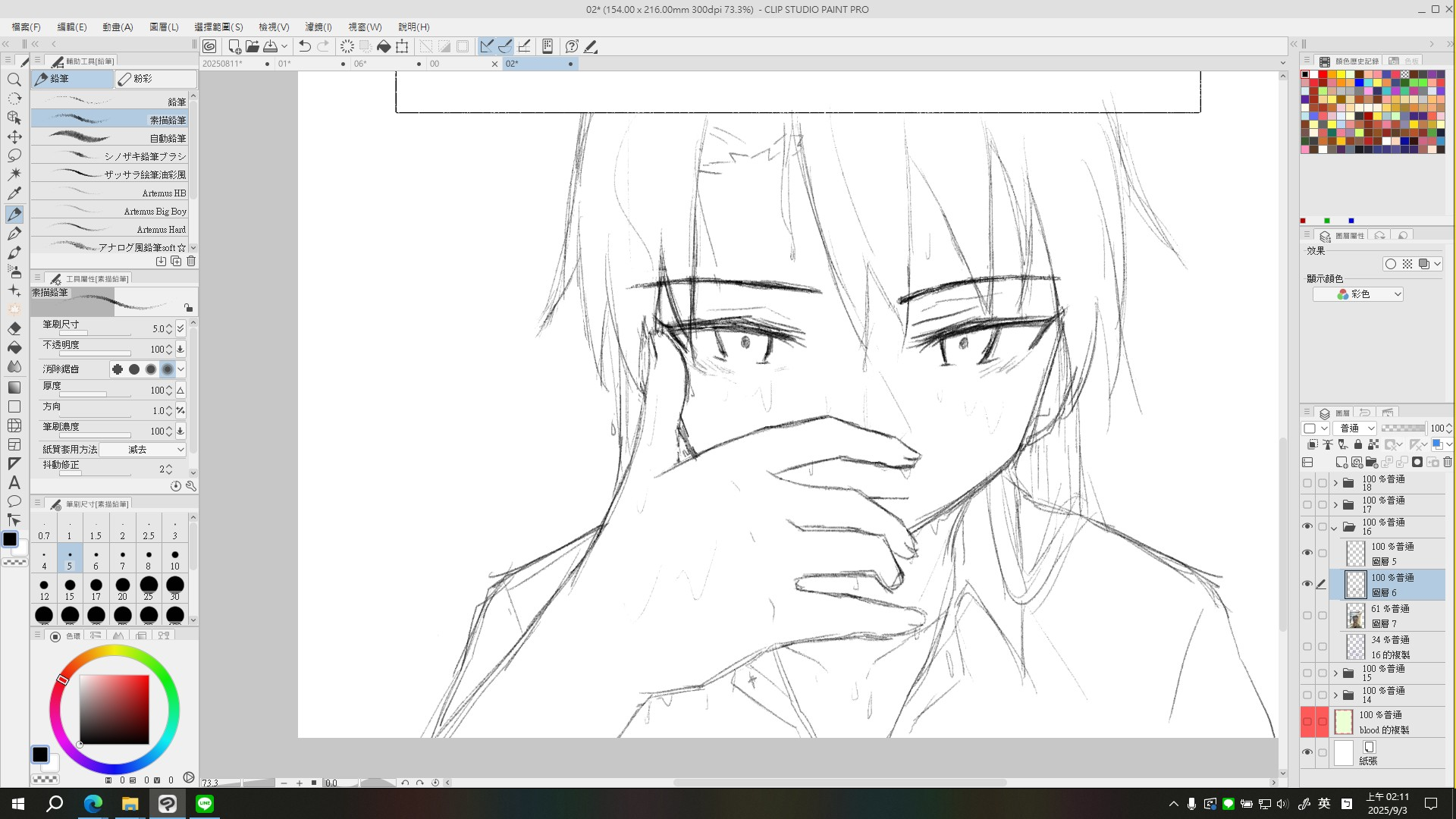This screenshot has width=1456, height=819.
Task: Click the red square in color wheel
Action: (114, 709)
